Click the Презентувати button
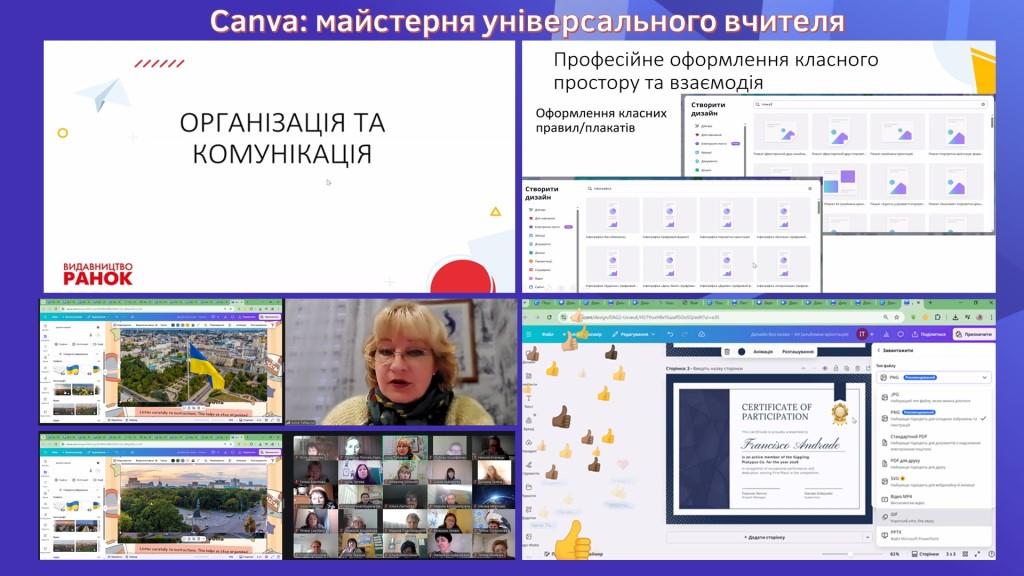 click(973, 334)
